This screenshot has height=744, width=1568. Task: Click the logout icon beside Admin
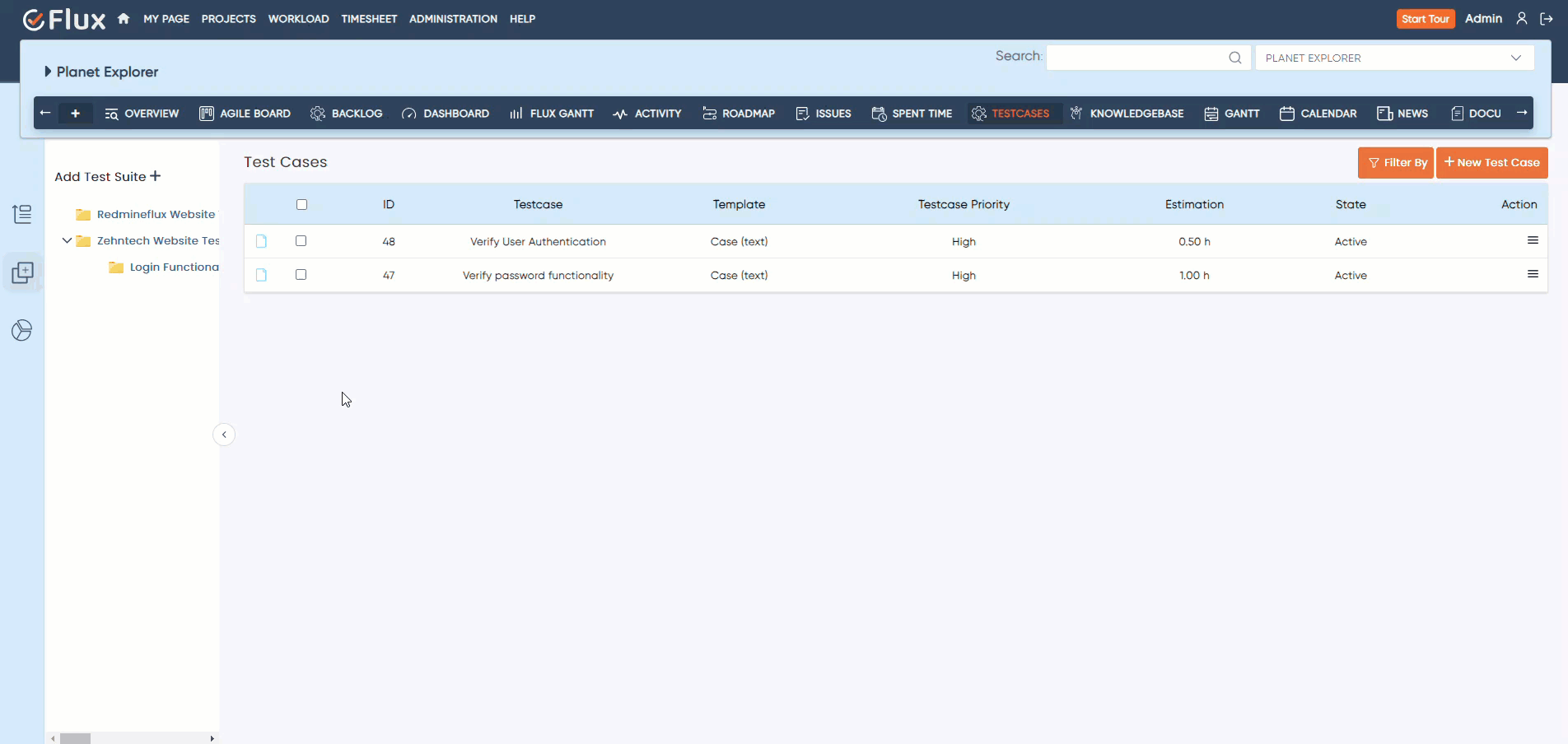coord(1546,18)
